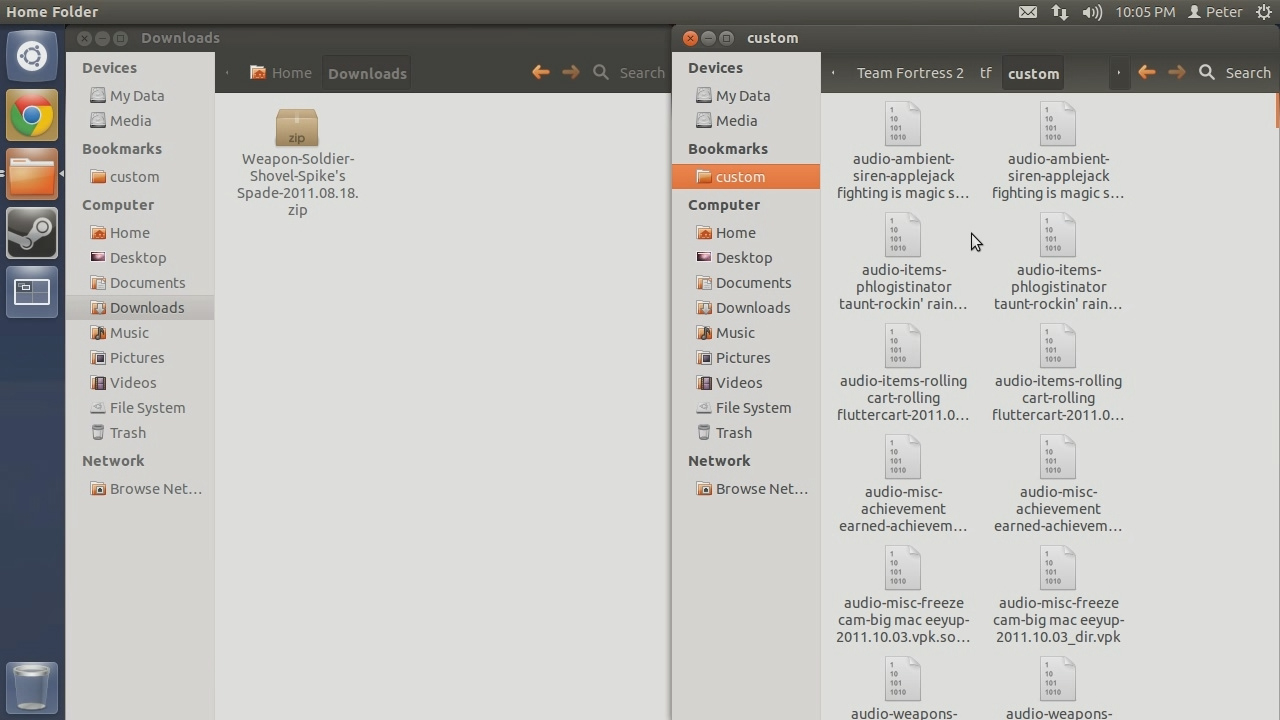Go forward in the Downloads window
1280x720 pixels.
(x=571, y=72)
